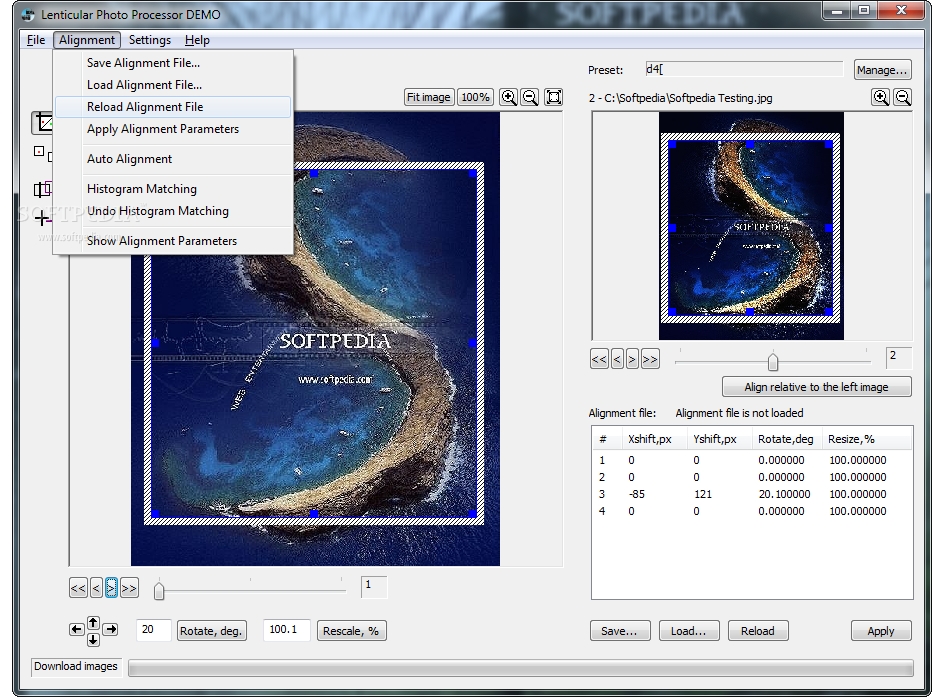Jump to last frame in right viewer

click(650, 359)
